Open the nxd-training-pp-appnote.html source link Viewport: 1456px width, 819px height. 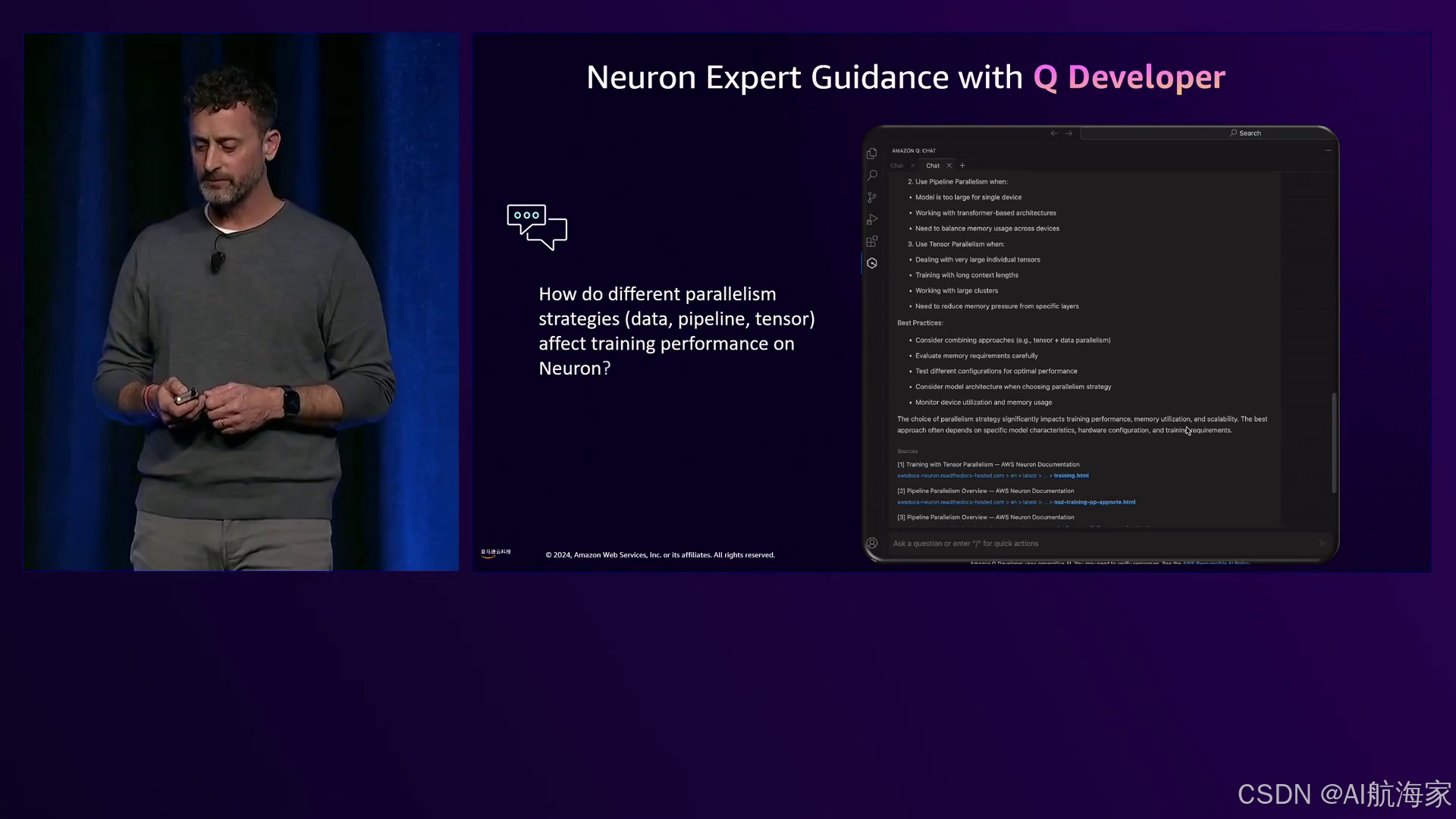click(x=1094, y=502)
